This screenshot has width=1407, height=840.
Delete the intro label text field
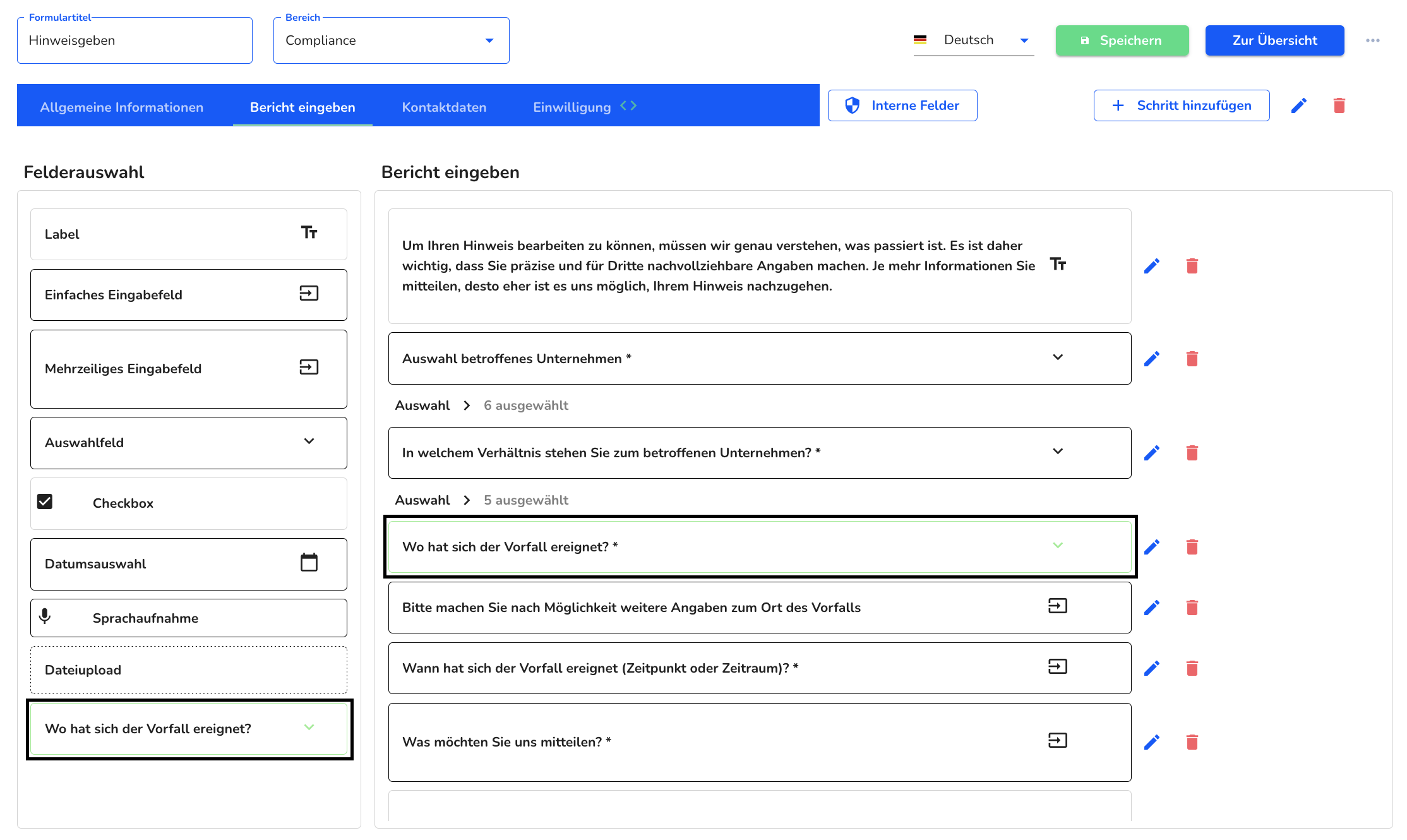coord(1192,266)
